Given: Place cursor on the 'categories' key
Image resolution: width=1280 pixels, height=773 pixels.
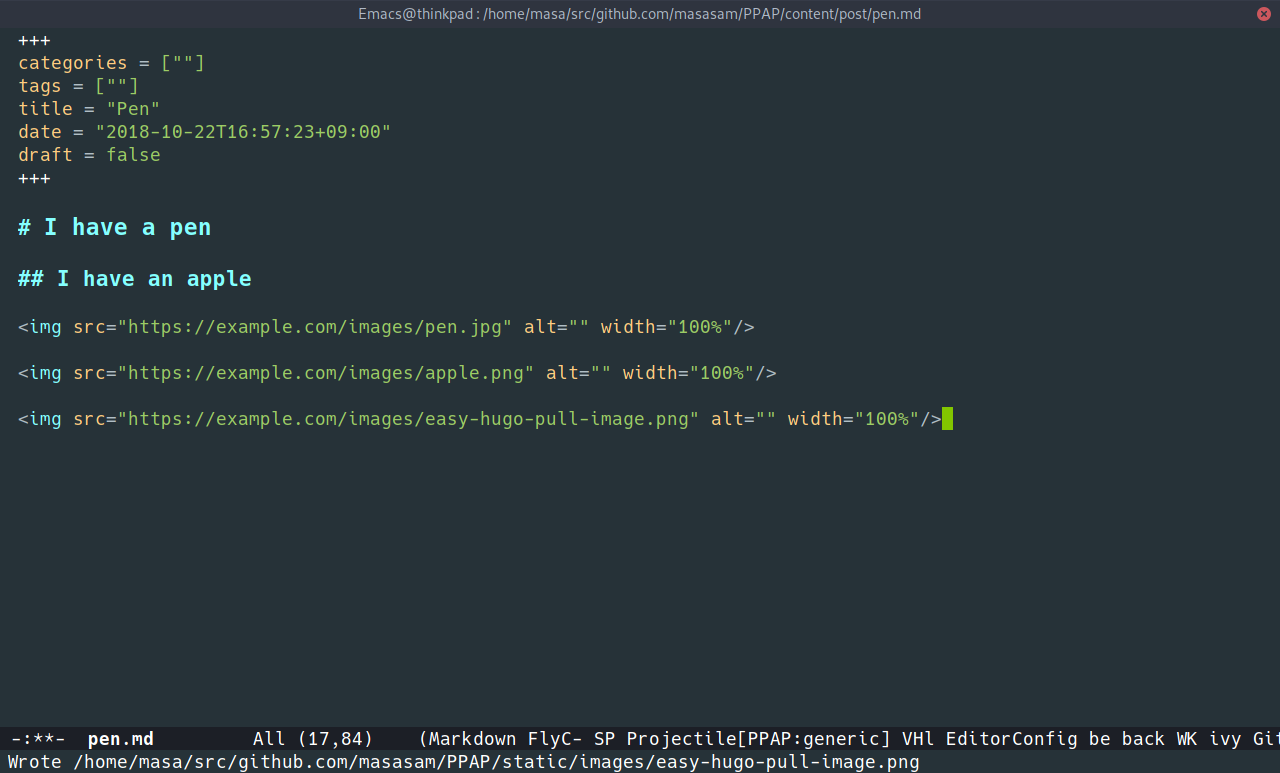Looking at the screenshot, I should click(x=73, y=63).
